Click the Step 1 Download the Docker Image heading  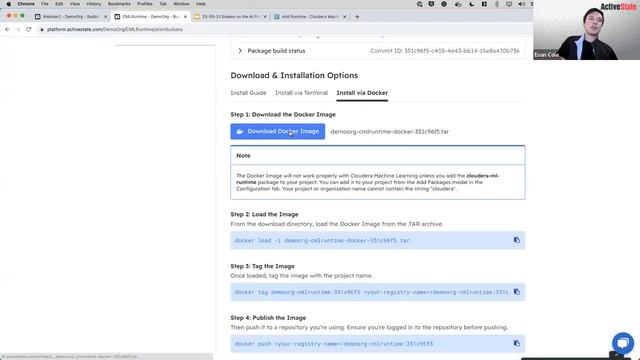pos(283,115)
